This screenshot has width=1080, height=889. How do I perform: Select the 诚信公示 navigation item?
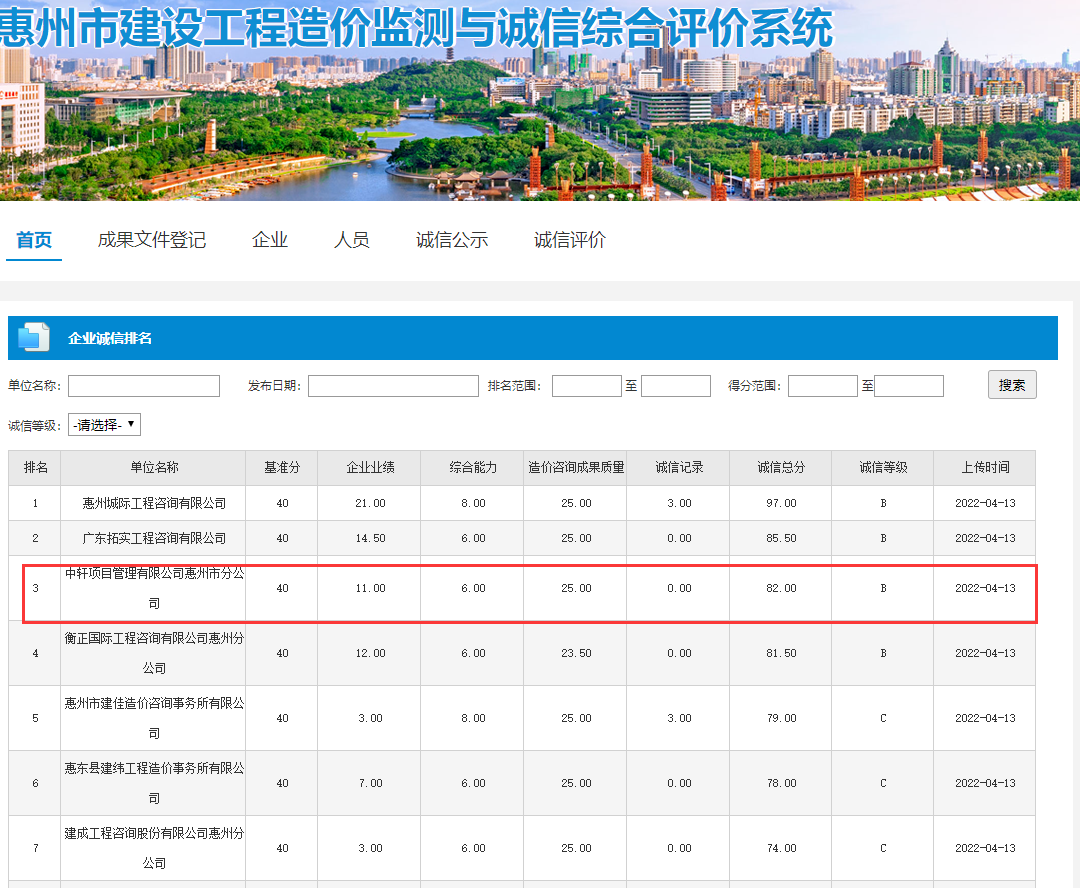452,240
